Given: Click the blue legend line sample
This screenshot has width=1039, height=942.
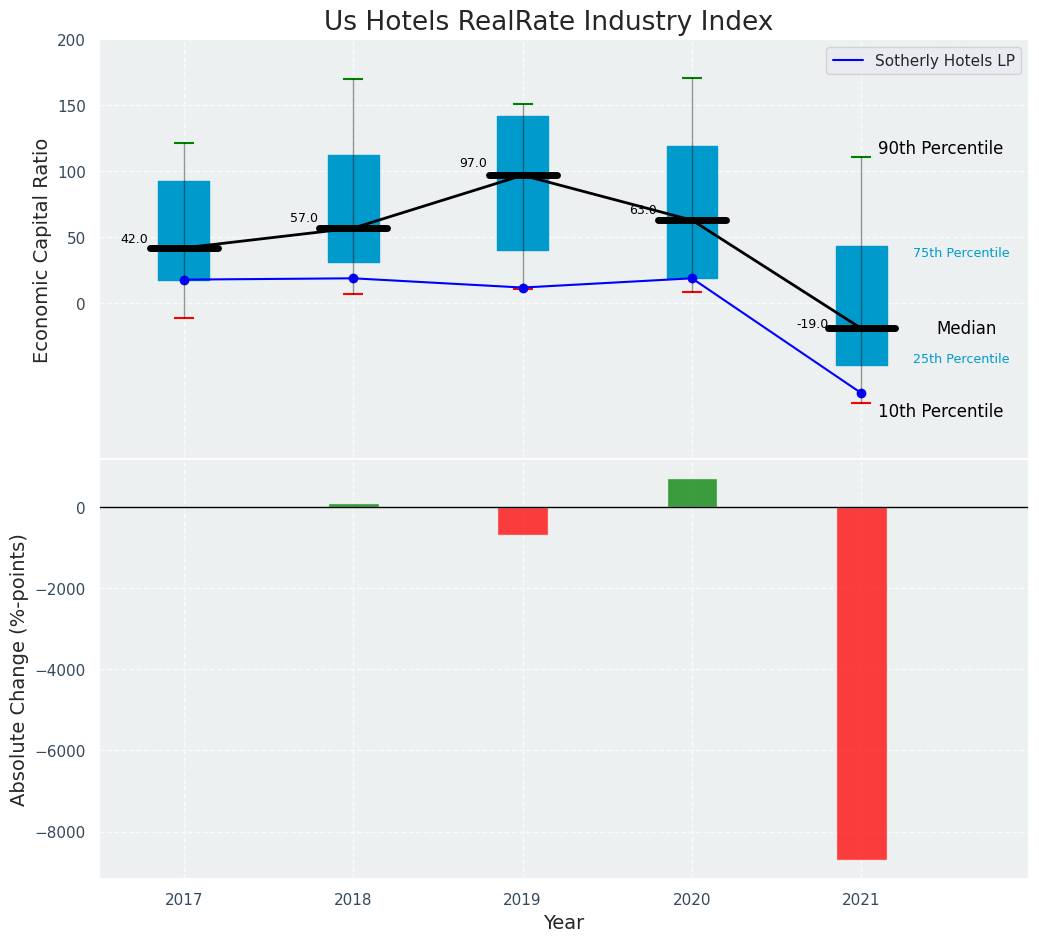Looking at the screenshot, I should coord(849,61).
